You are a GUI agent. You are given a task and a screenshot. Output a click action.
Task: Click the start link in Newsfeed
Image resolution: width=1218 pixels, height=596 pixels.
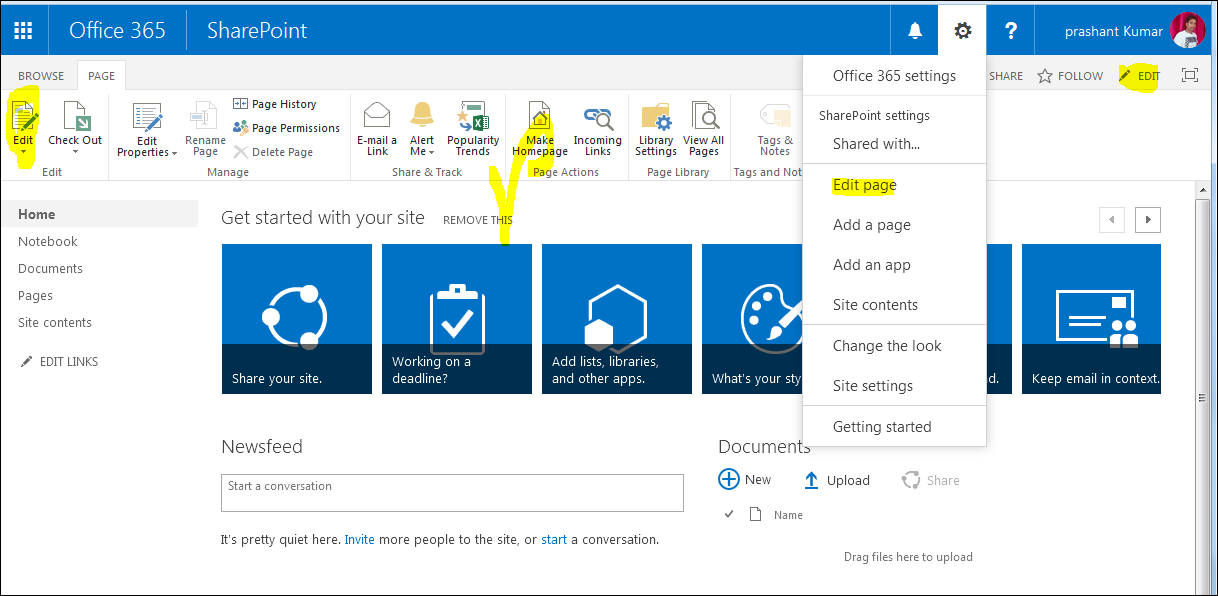554,540
